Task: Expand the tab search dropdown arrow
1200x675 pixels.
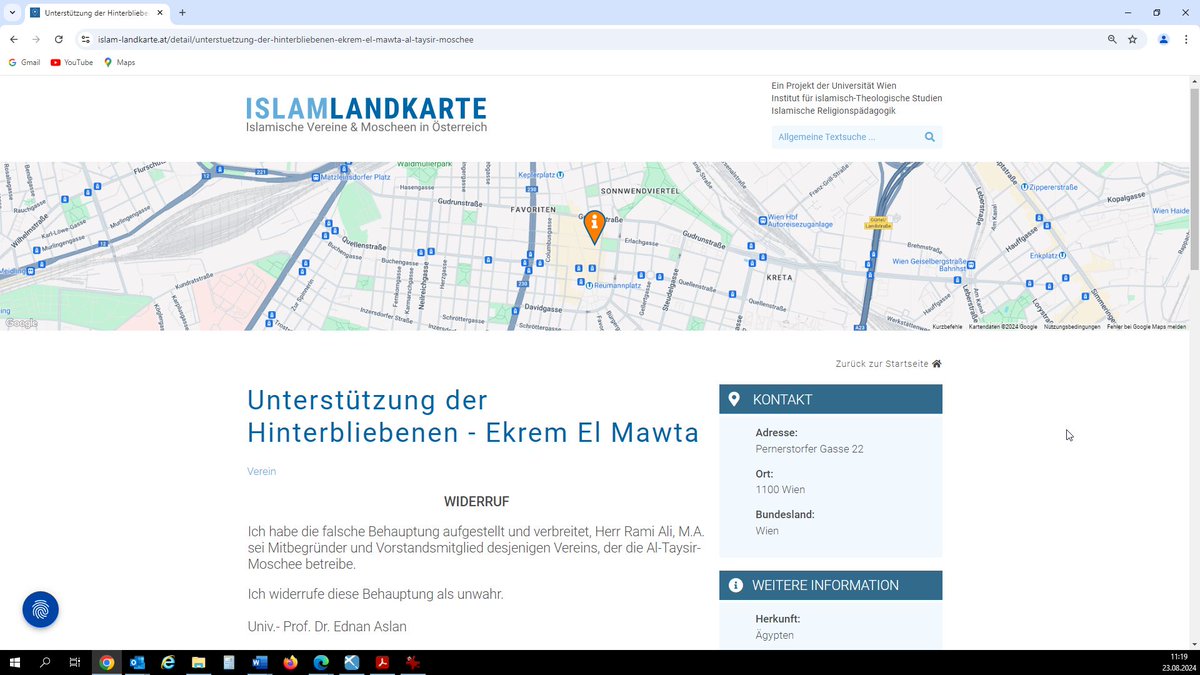Action: click(x=10, y=12)
